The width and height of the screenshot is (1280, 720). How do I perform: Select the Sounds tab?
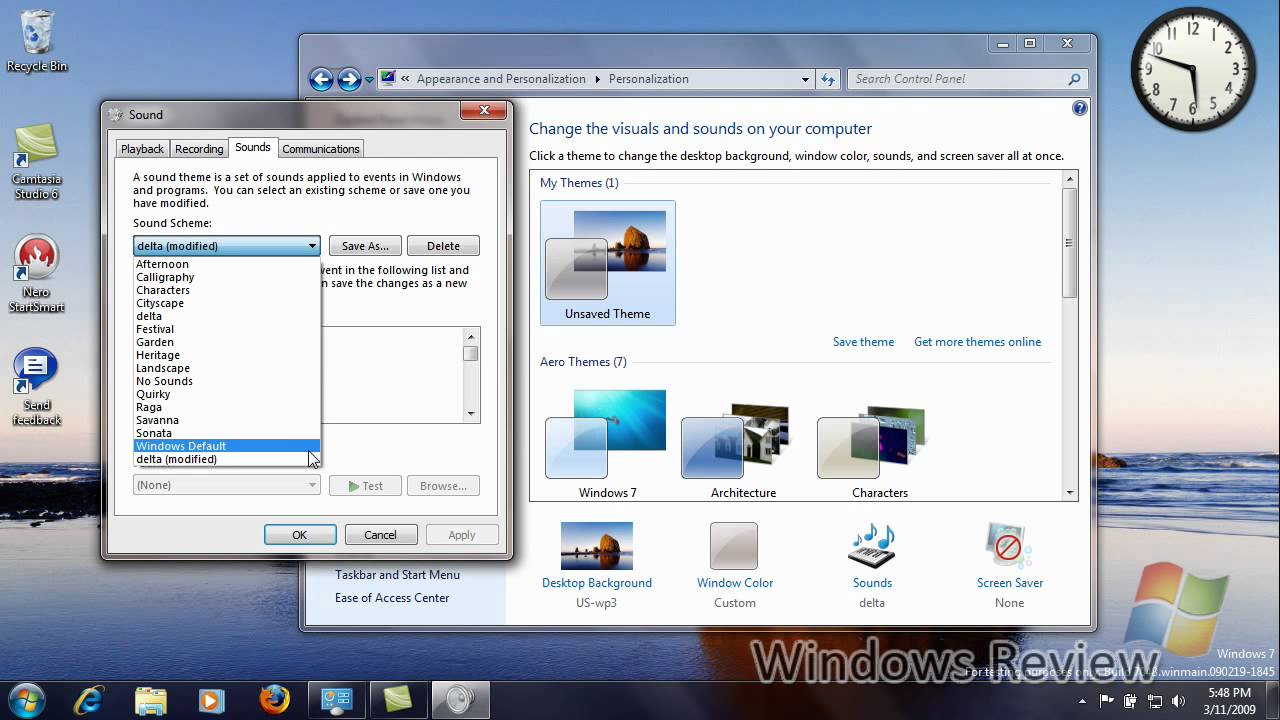253,147
